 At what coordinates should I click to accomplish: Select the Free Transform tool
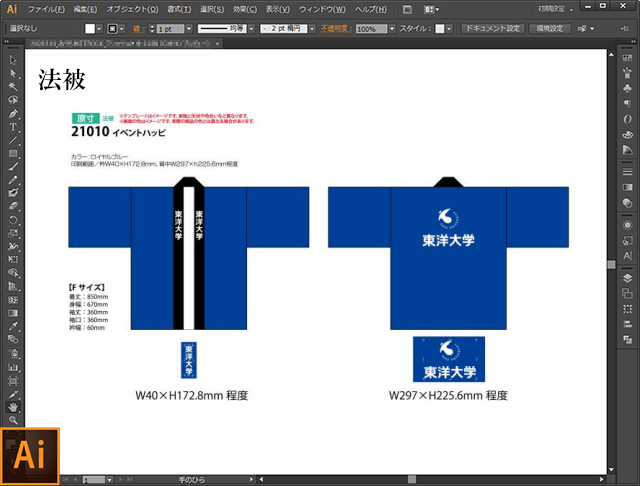(13, 260)
